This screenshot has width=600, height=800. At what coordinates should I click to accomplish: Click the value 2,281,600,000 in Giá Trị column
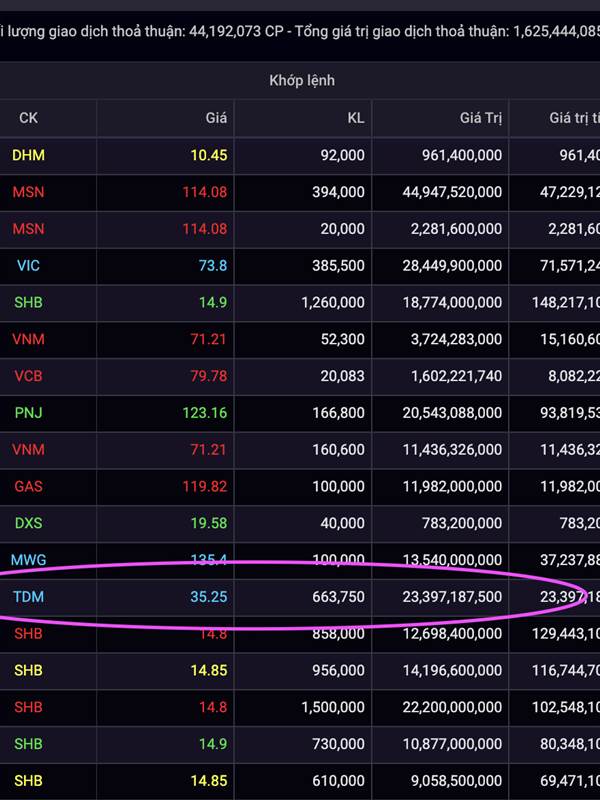(x=457, y=229)
